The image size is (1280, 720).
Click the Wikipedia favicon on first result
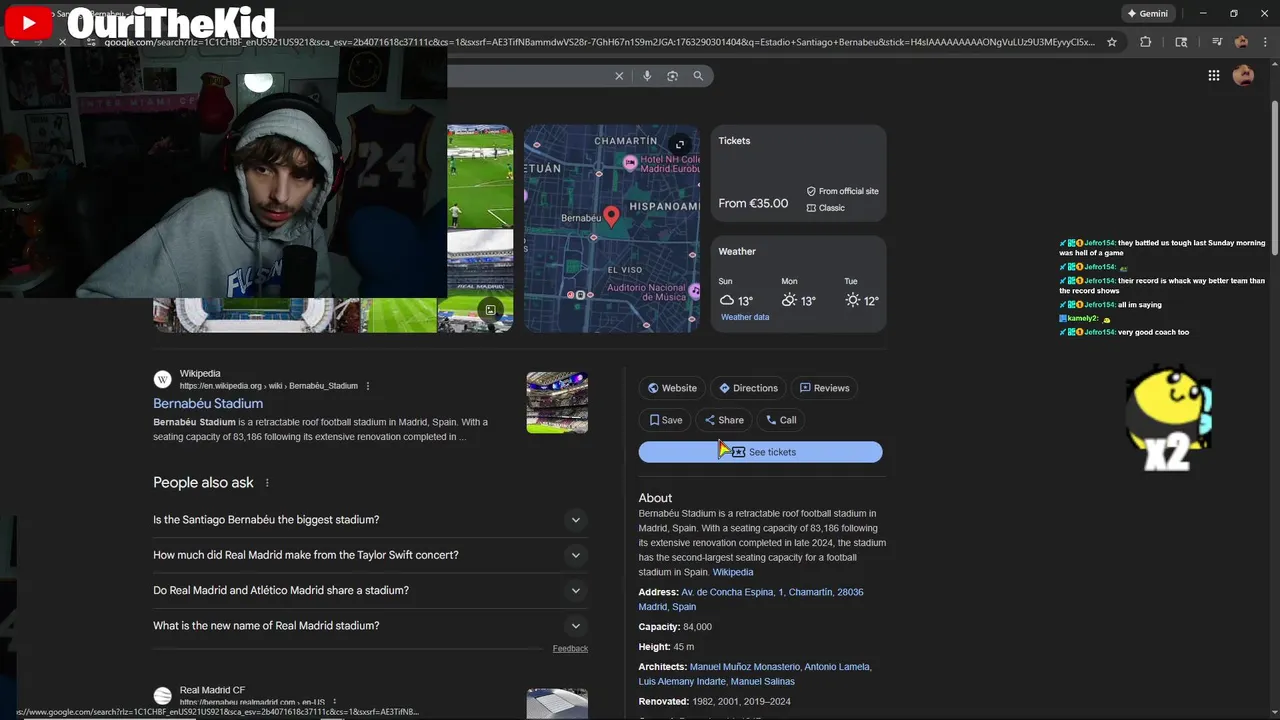pos(162,379)
